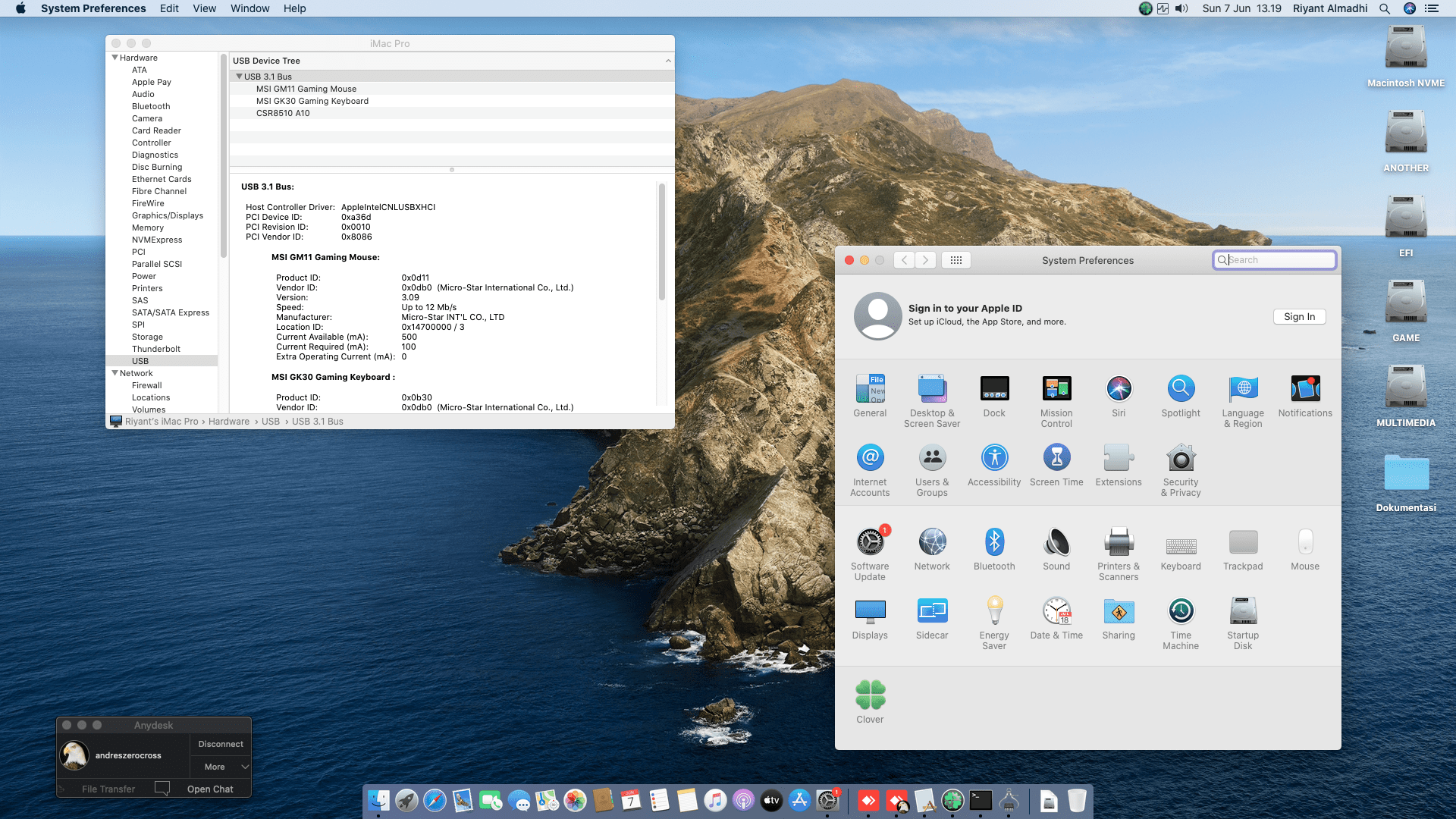Open Printers & Scanners preferences
The width and height of the screenshot is (1456, 819).
tap(1119, 554)
